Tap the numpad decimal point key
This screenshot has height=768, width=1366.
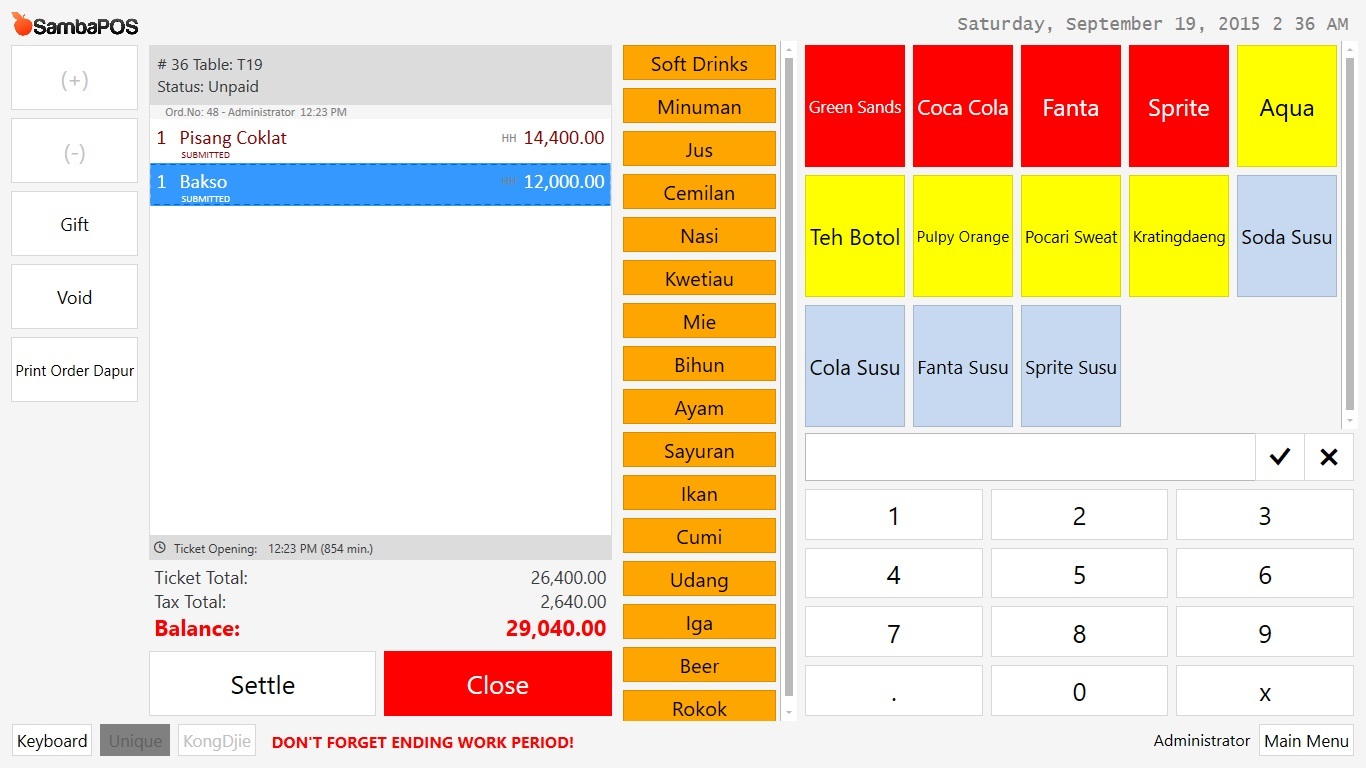[894, 691]
